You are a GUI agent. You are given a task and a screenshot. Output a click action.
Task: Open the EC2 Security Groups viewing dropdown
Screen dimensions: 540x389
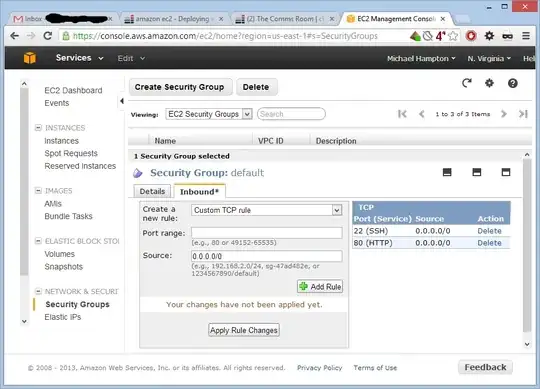209,114
